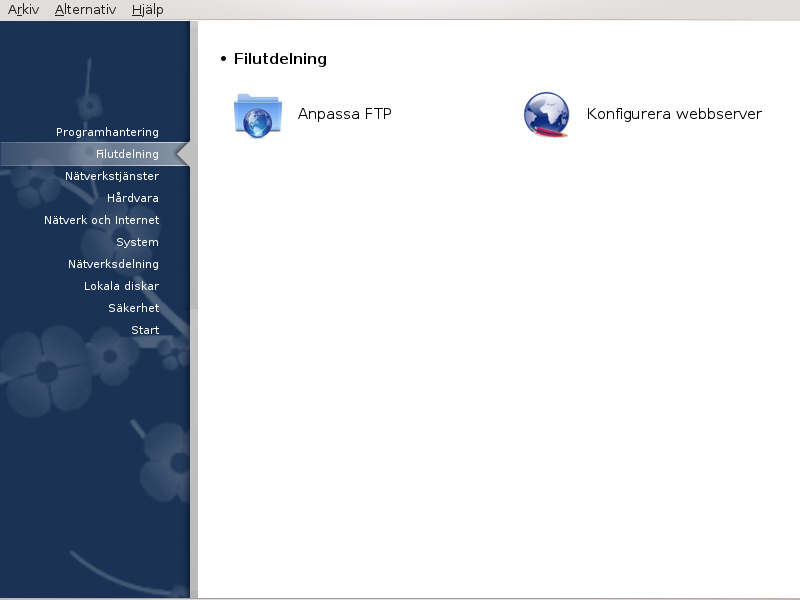Go to the Hårdvara section

coord(133,198)
